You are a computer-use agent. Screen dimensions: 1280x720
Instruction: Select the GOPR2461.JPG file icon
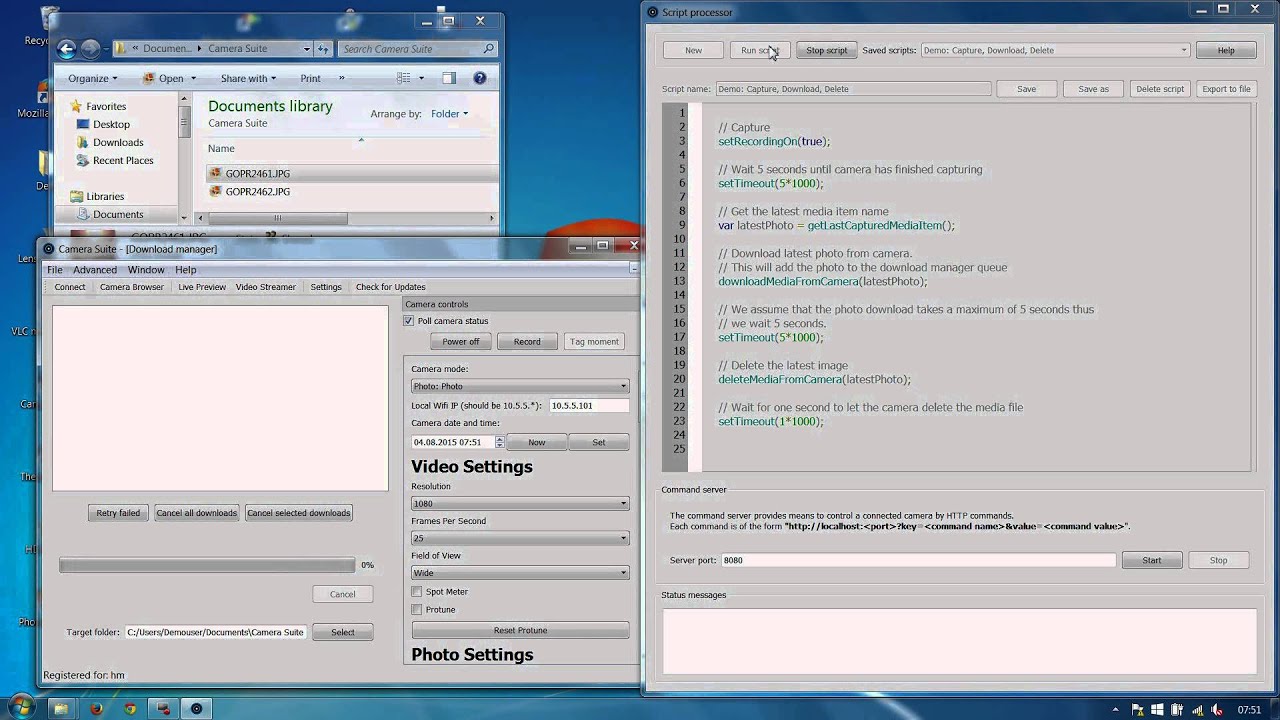(x=215, y=173)
